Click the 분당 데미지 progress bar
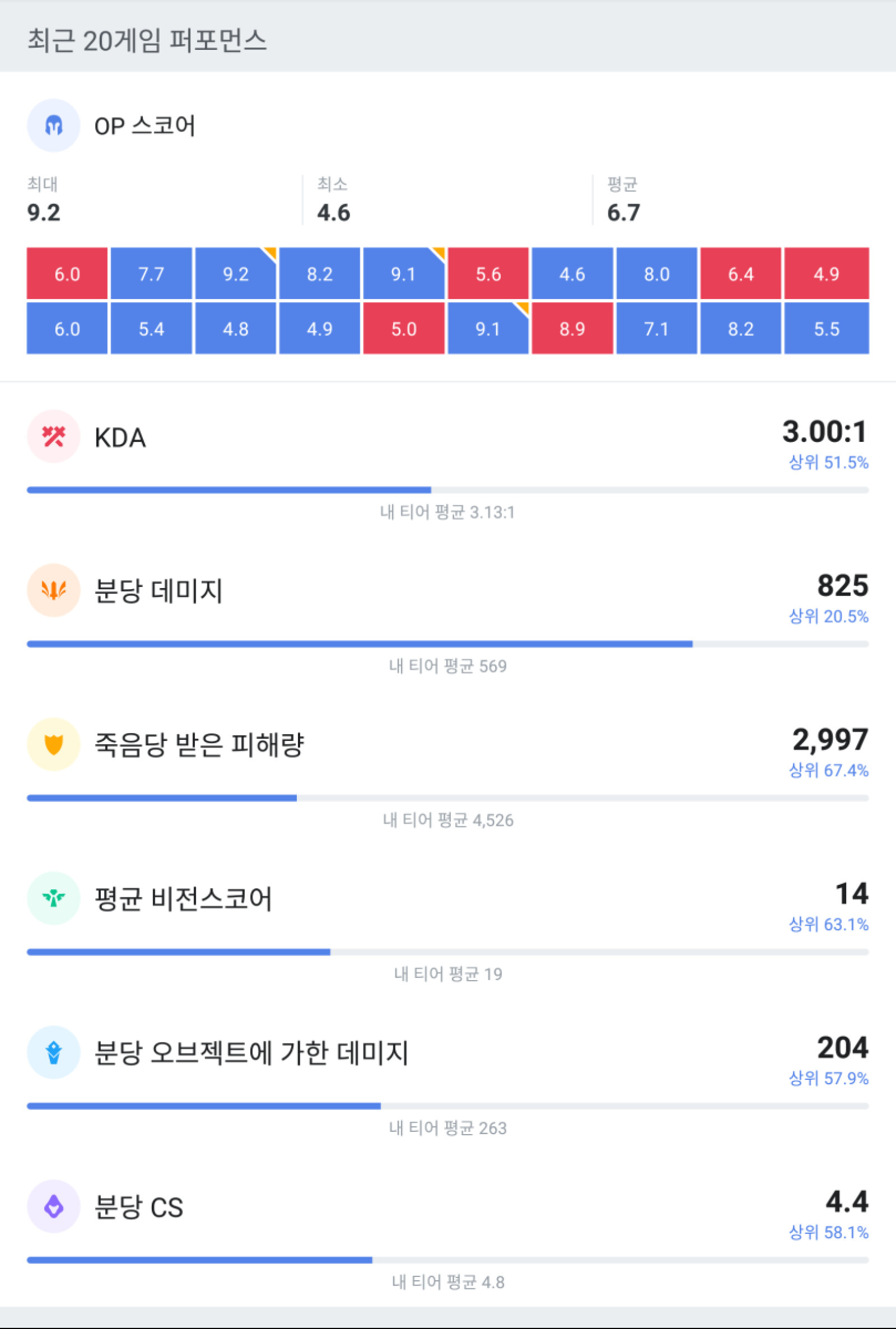896x1329 pixels. (447, 644)
